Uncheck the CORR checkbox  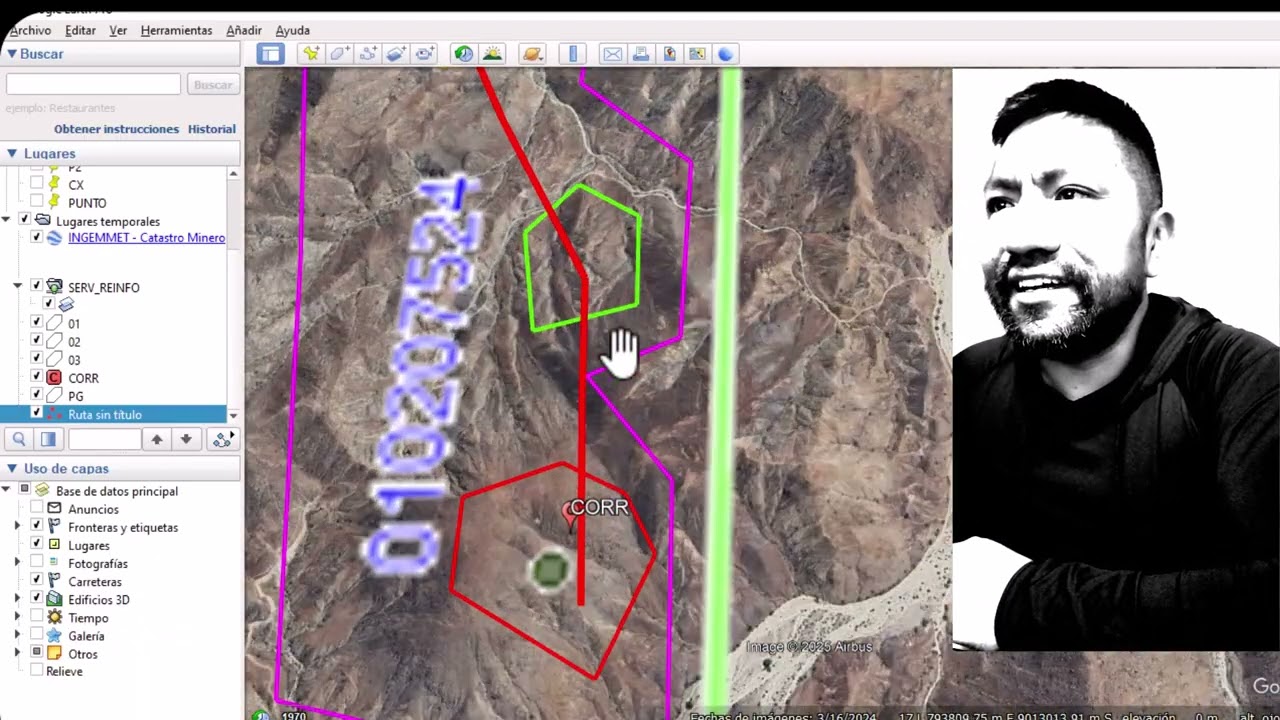[x=37, y=378]
